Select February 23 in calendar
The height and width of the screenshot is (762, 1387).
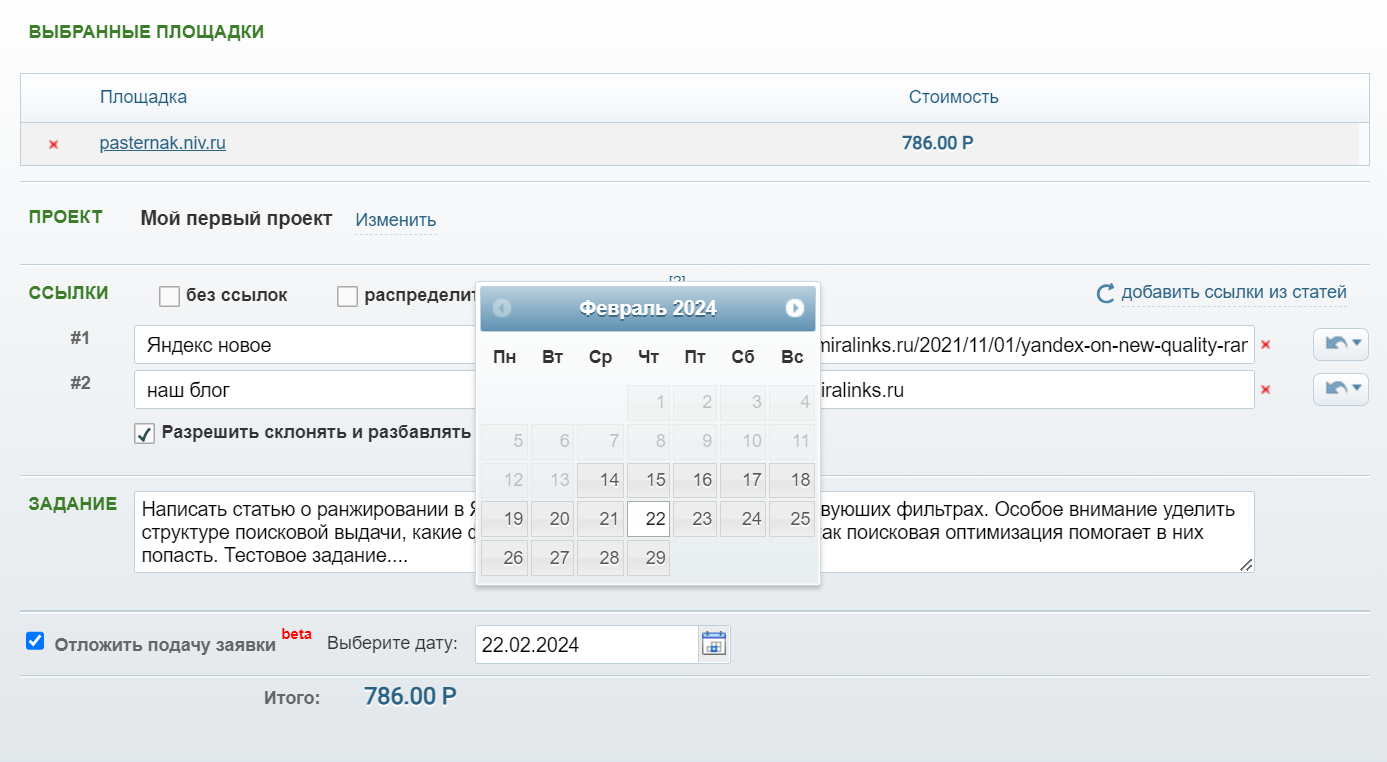click(695, 519)
